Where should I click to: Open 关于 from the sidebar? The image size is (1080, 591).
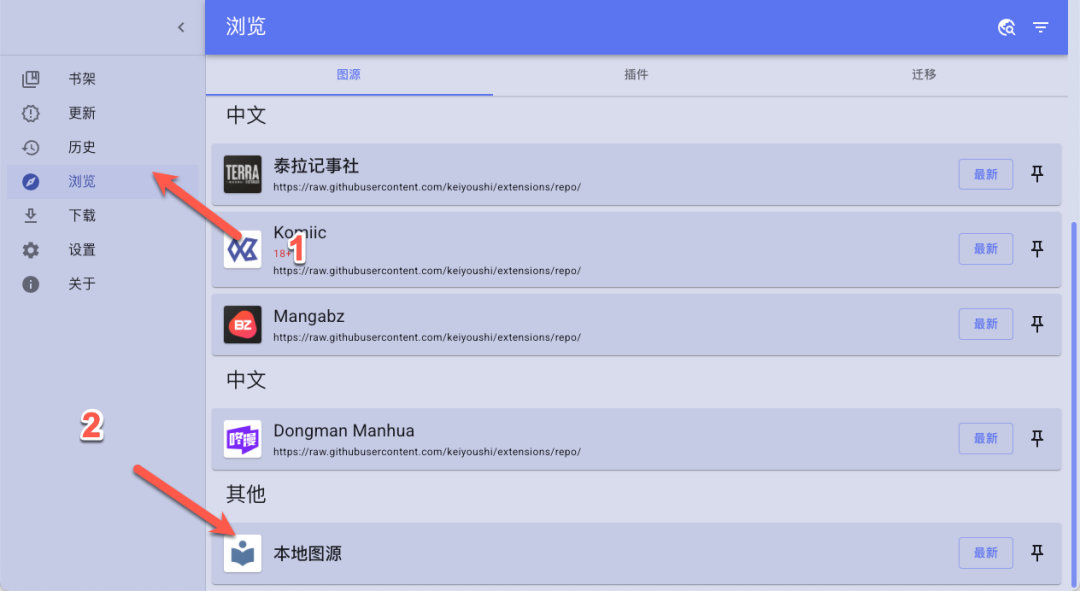tap(80, 284)
